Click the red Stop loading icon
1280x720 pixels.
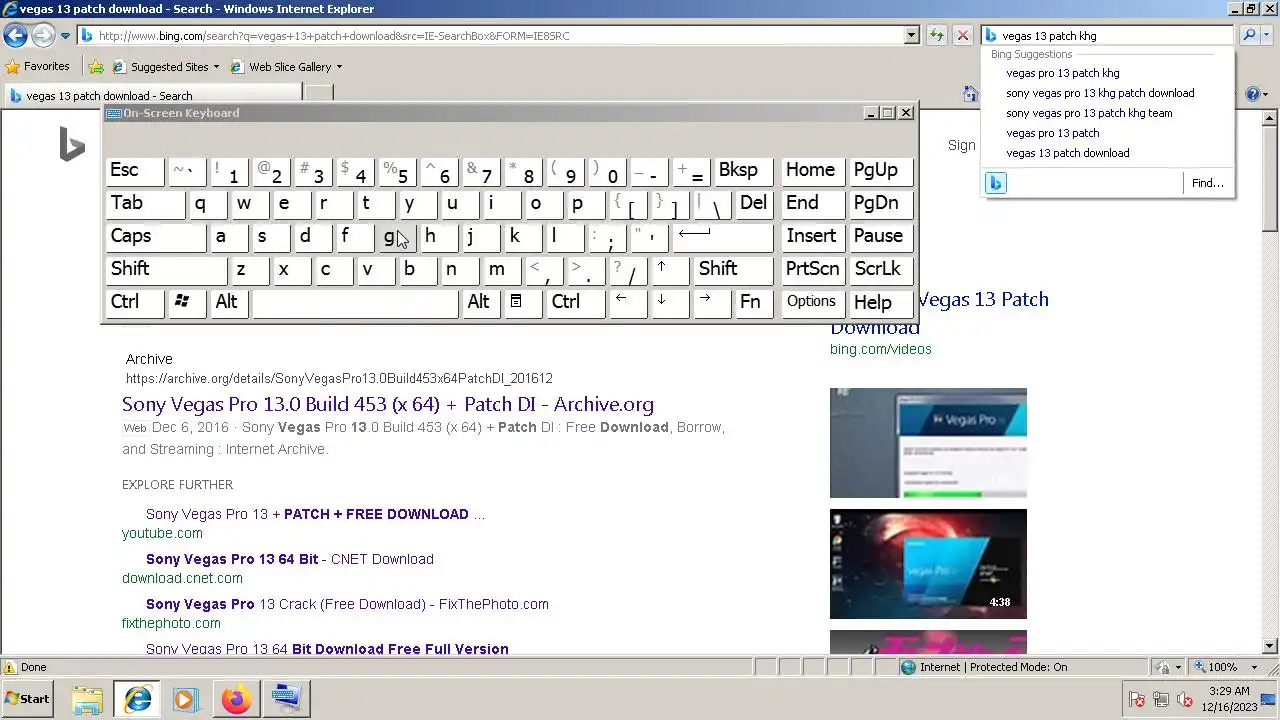point(963,36)
